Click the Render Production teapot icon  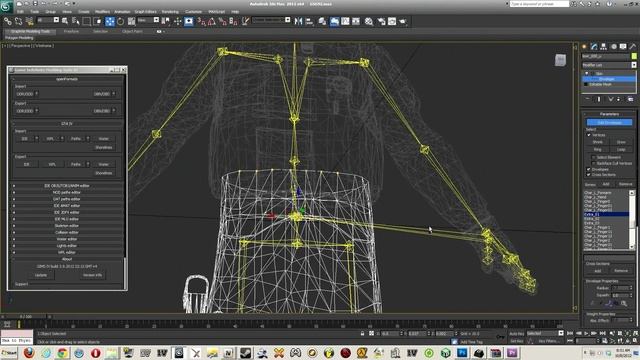tap(403, 21)
